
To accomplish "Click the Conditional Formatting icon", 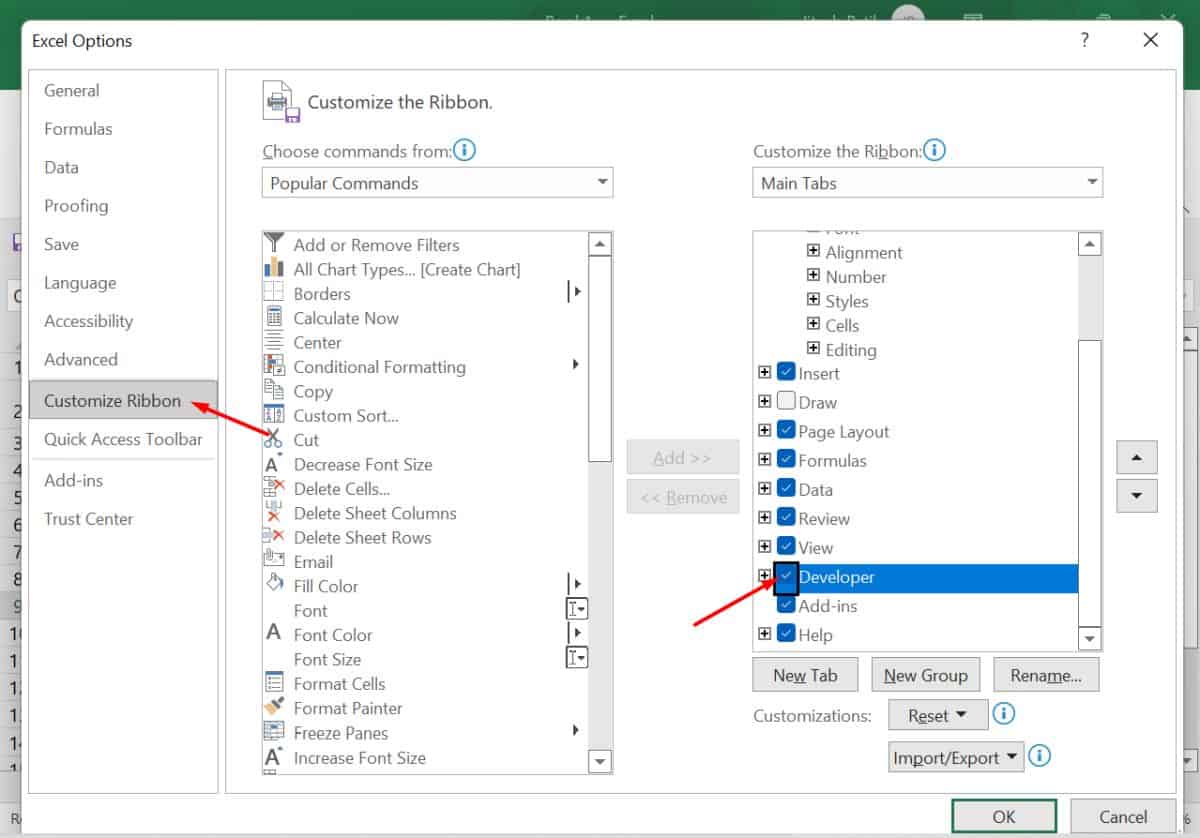I will point(274,367).
